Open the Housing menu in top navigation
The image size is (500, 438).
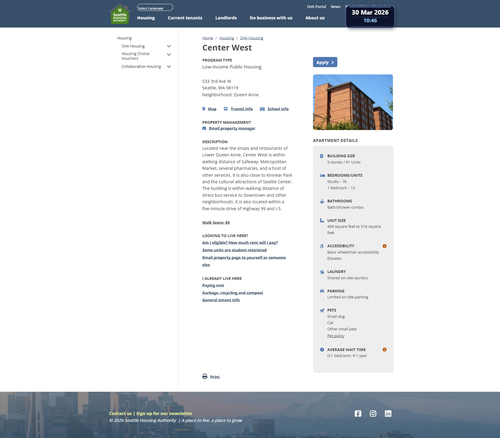(x=146, y=18)
